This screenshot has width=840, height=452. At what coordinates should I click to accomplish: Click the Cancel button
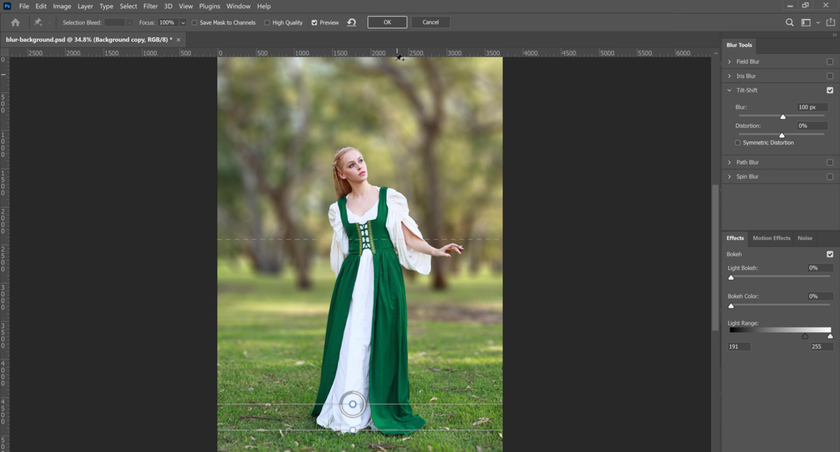(431, 22)
